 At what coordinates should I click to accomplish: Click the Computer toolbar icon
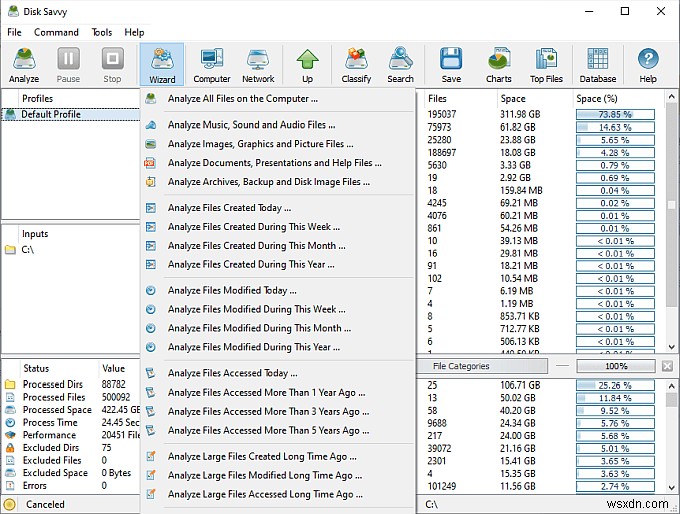click(x=212, y=65)
